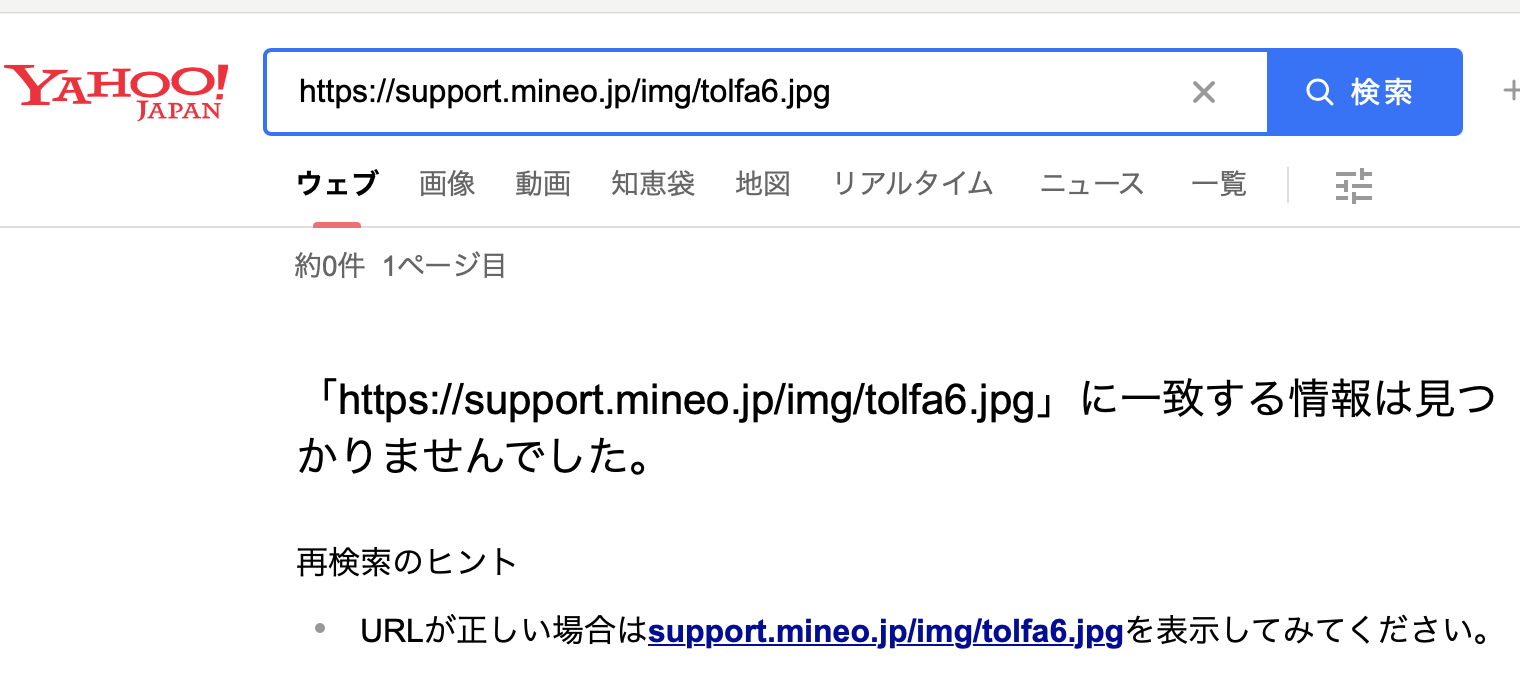
Task: Click the magnifier icon in the search button
Action: 1320,93
